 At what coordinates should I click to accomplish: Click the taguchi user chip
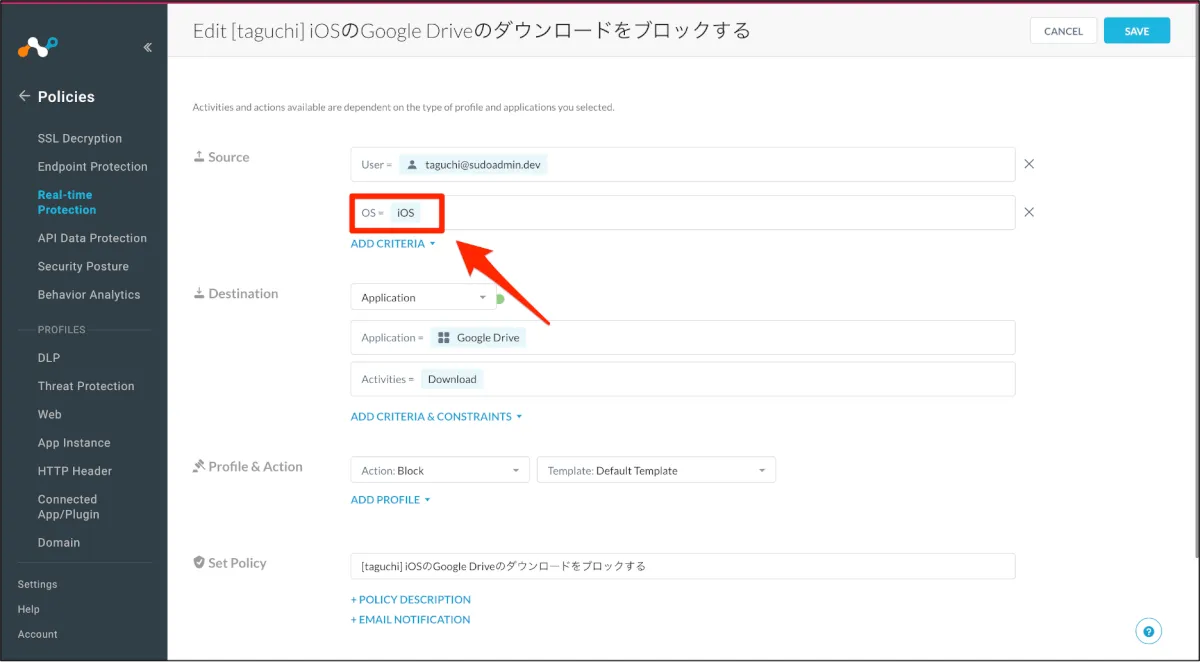point(474,165)
